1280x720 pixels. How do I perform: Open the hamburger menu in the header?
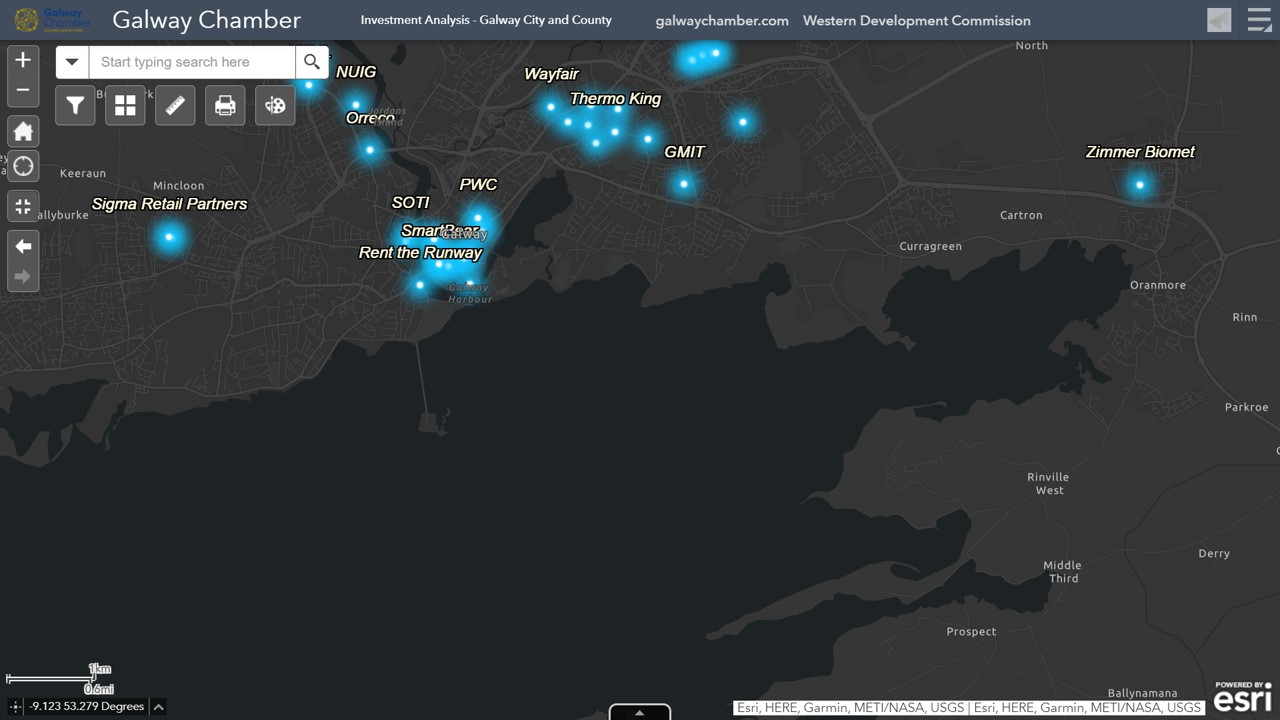[x=1259, y=20]
